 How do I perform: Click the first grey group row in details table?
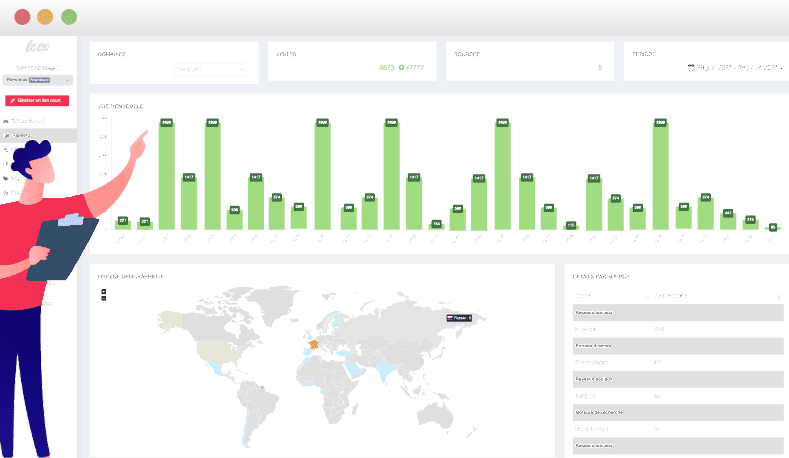coord(678,313)
